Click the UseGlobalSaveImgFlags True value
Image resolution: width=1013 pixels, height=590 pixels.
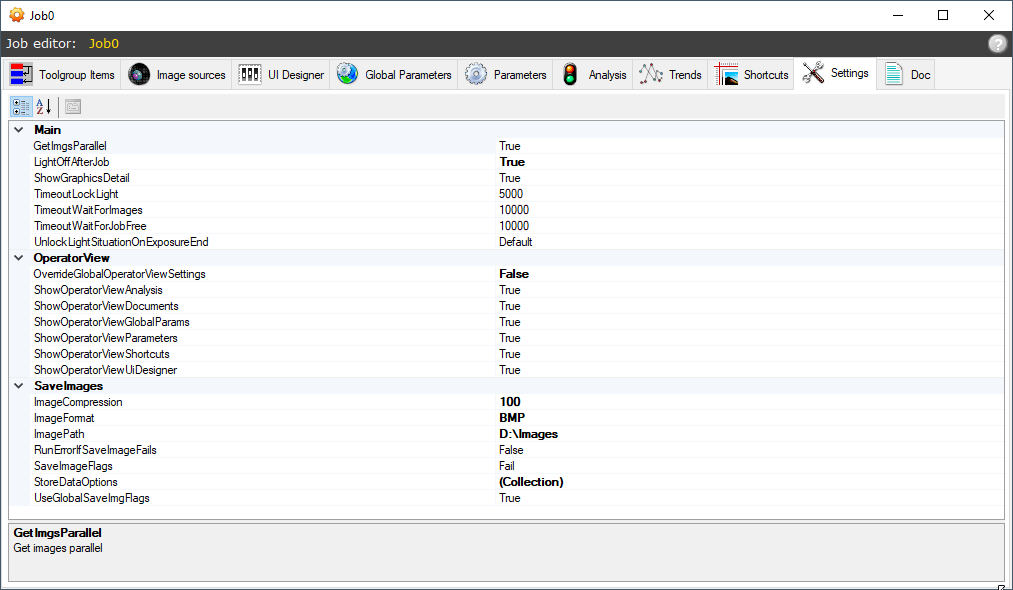[510, 498]
